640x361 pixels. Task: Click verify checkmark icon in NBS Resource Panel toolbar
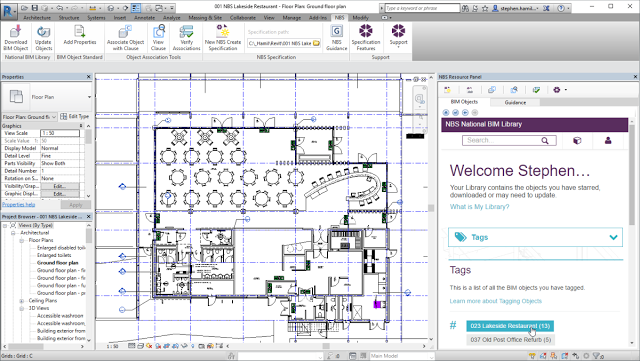point(536,90)
